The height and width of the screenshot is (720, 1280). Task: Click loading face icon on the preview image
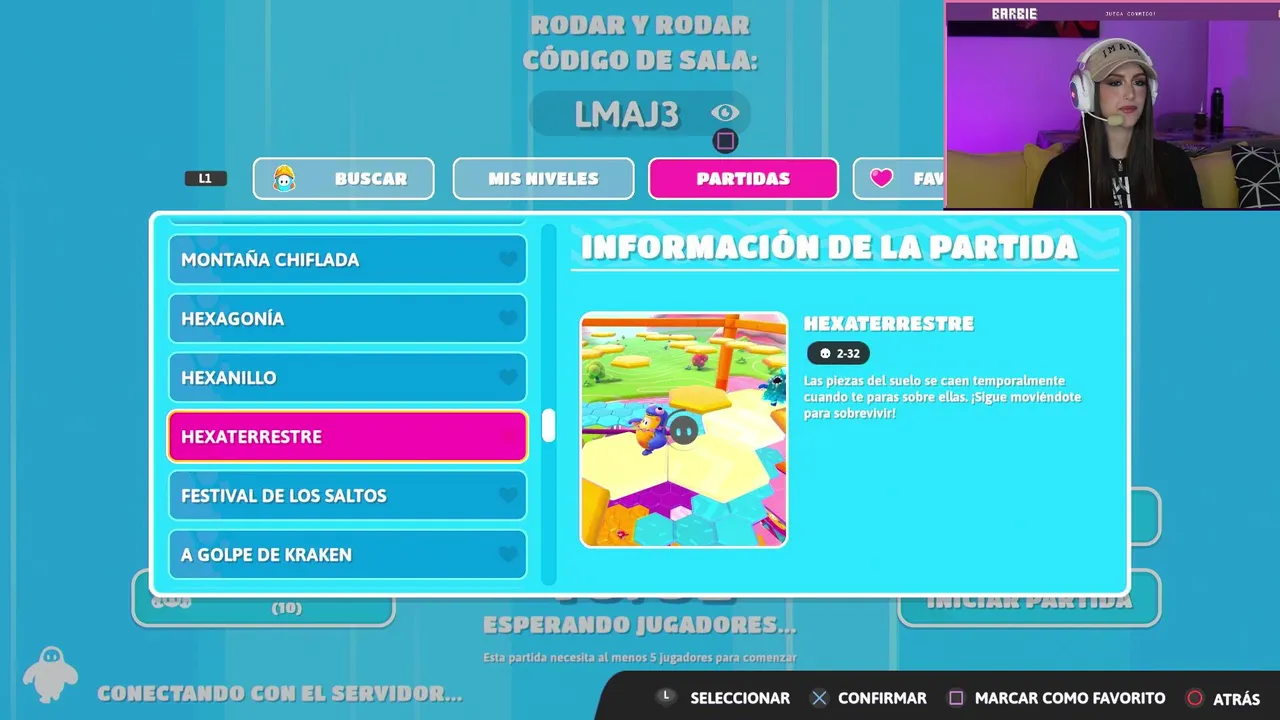pyautogui.click(x=683, y=430)
